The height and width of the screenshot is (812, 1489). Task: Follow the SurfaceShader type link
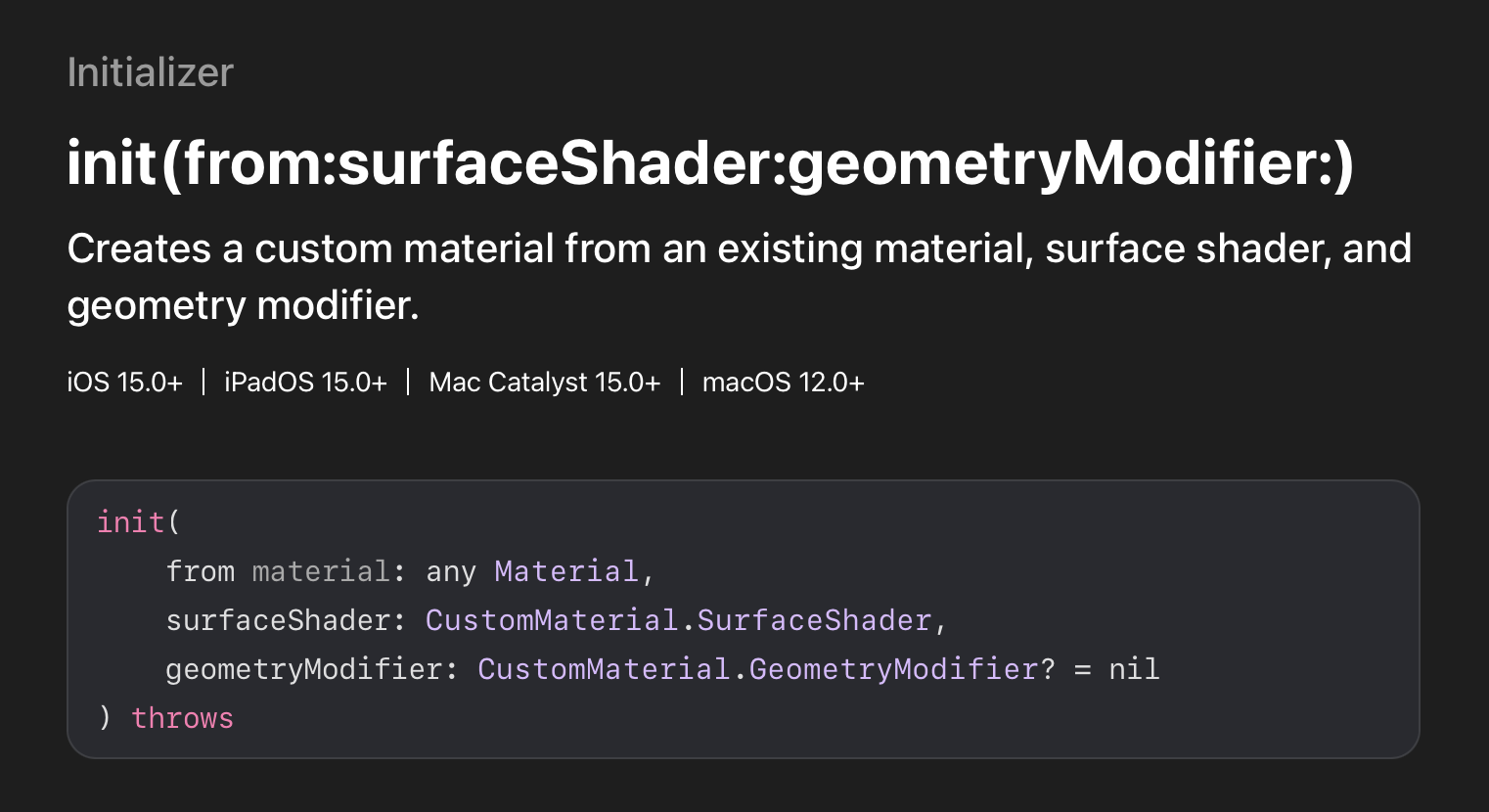click(x=814, y=619)
